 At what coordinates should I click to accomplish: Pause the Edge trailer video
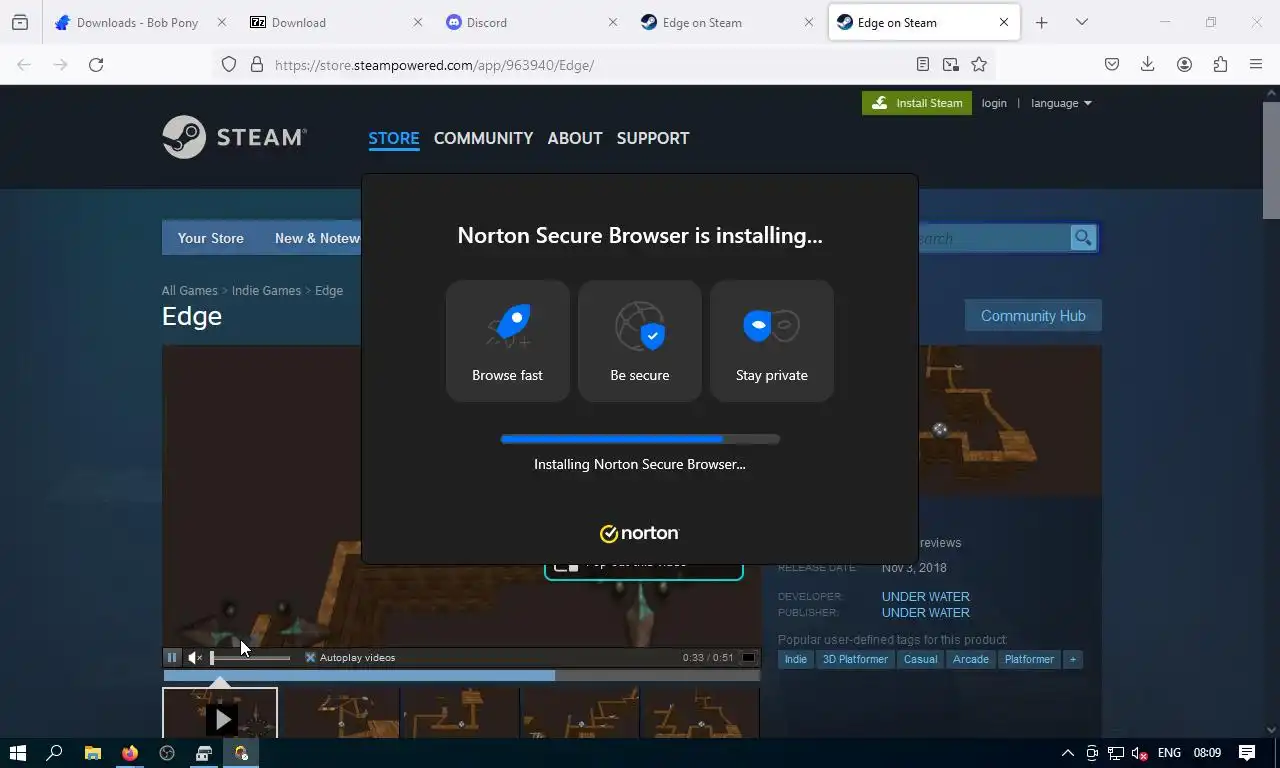point(172,657)
